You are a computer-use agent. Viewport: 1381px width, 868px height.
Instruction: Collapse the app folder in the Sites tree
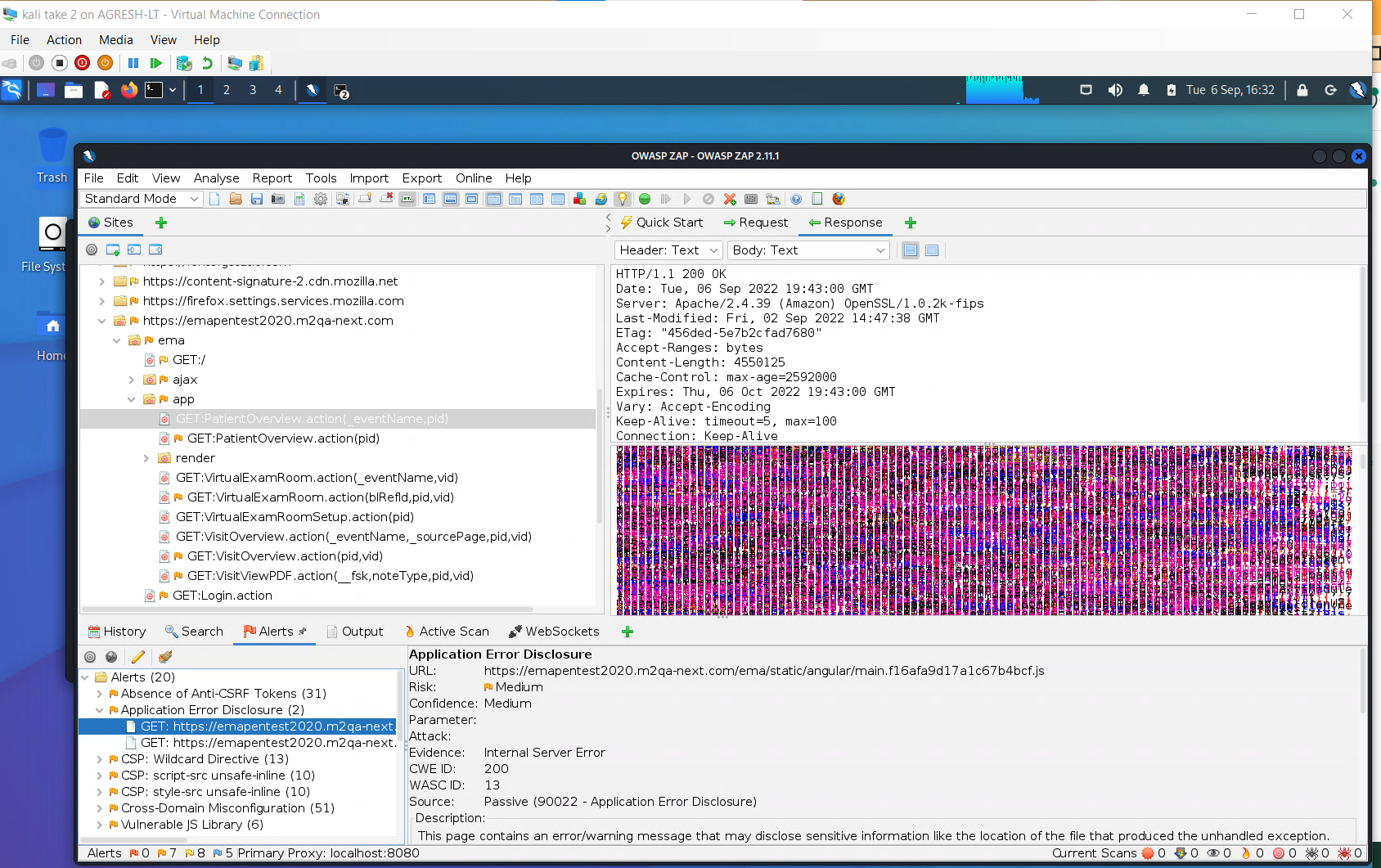[132, 399]
